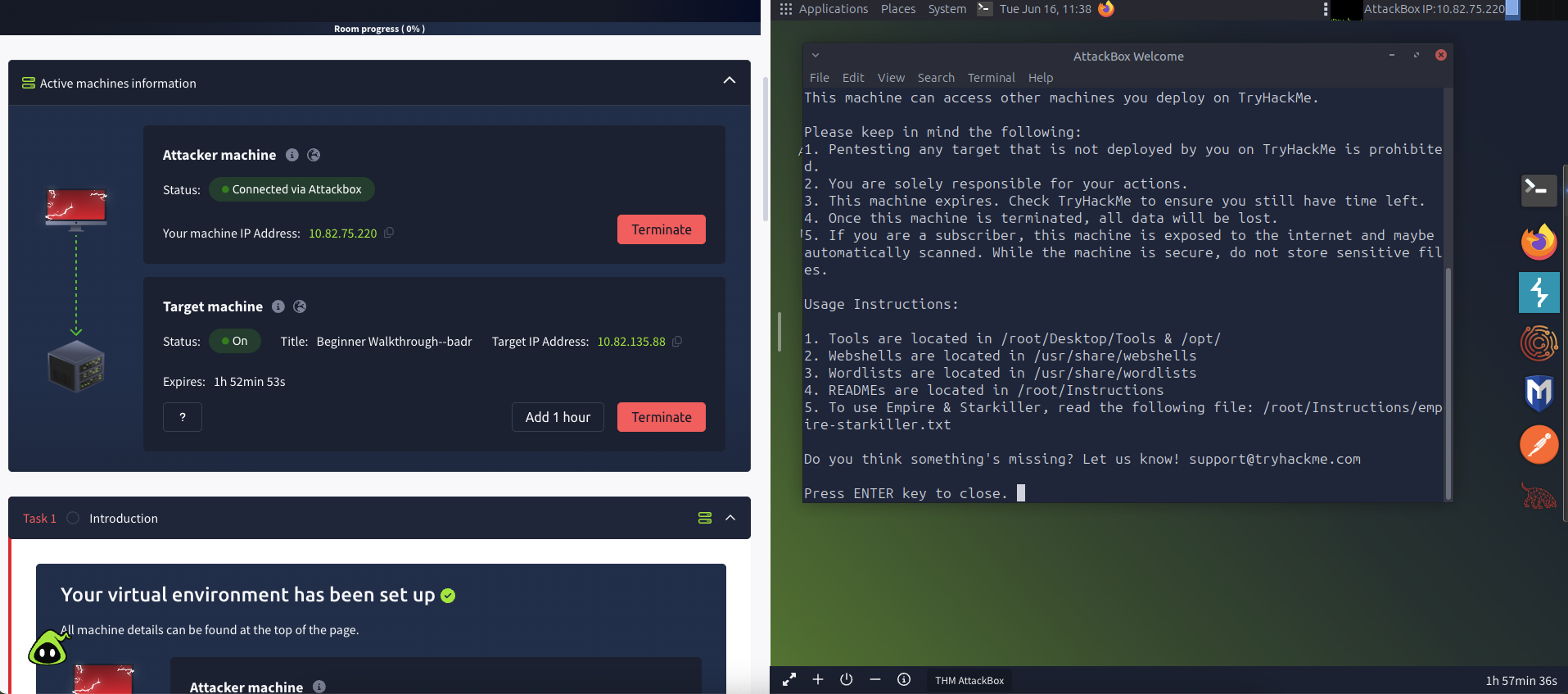Click the attacker machine computer thumbnail
This screenshot has height=694, width=1568.
76,208
